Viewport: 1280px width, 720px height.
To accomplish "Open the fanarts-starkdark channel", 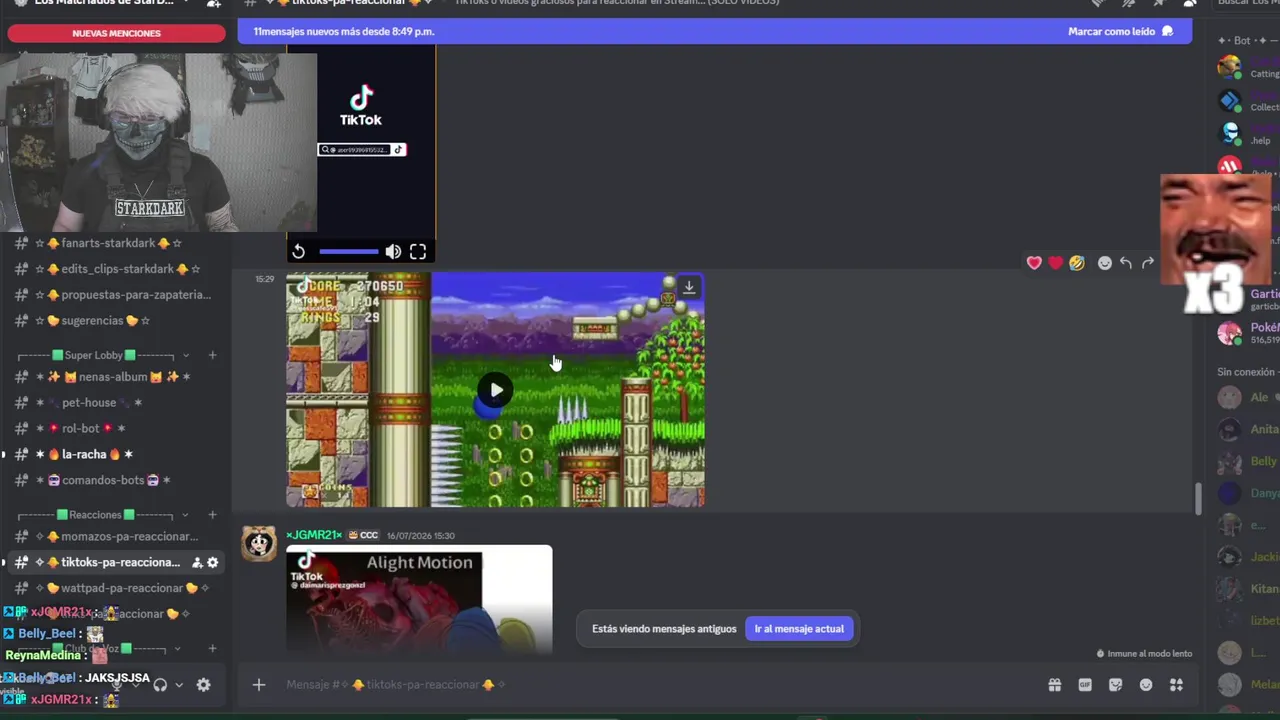I will pos(116,243).
